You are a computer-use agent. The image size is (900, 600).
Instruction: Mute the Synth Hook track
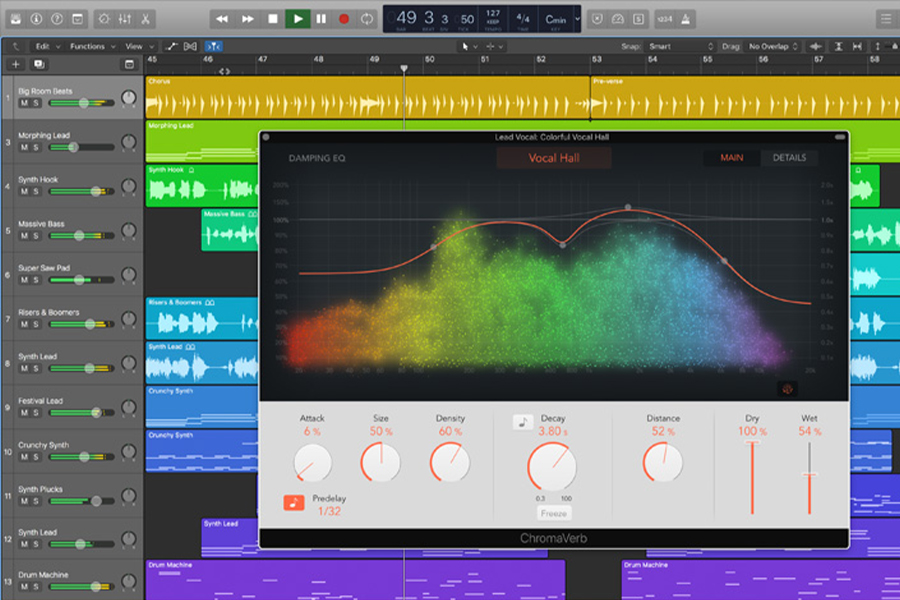point(24,191)
